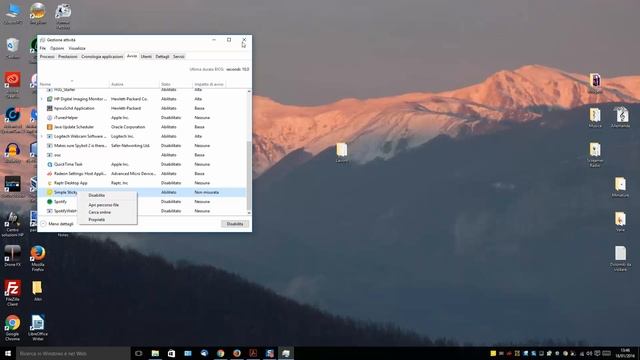Open the Altri folder on desktop
Image resolution: width=640 pixels, height=360 pixels.
[38, 291]
